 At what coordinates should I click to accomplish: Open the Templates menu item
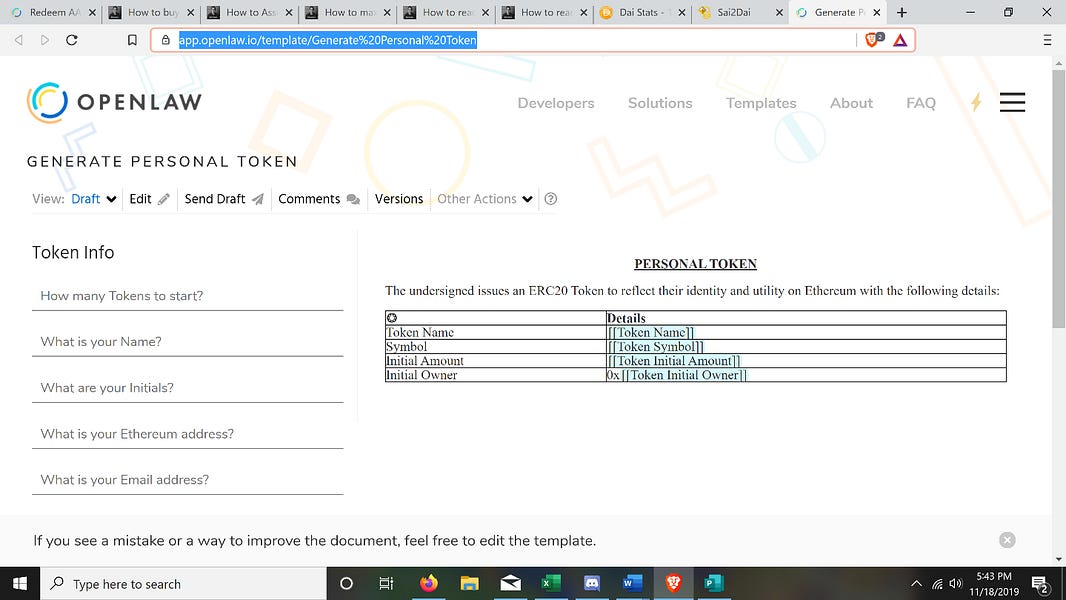pos(761,103)
